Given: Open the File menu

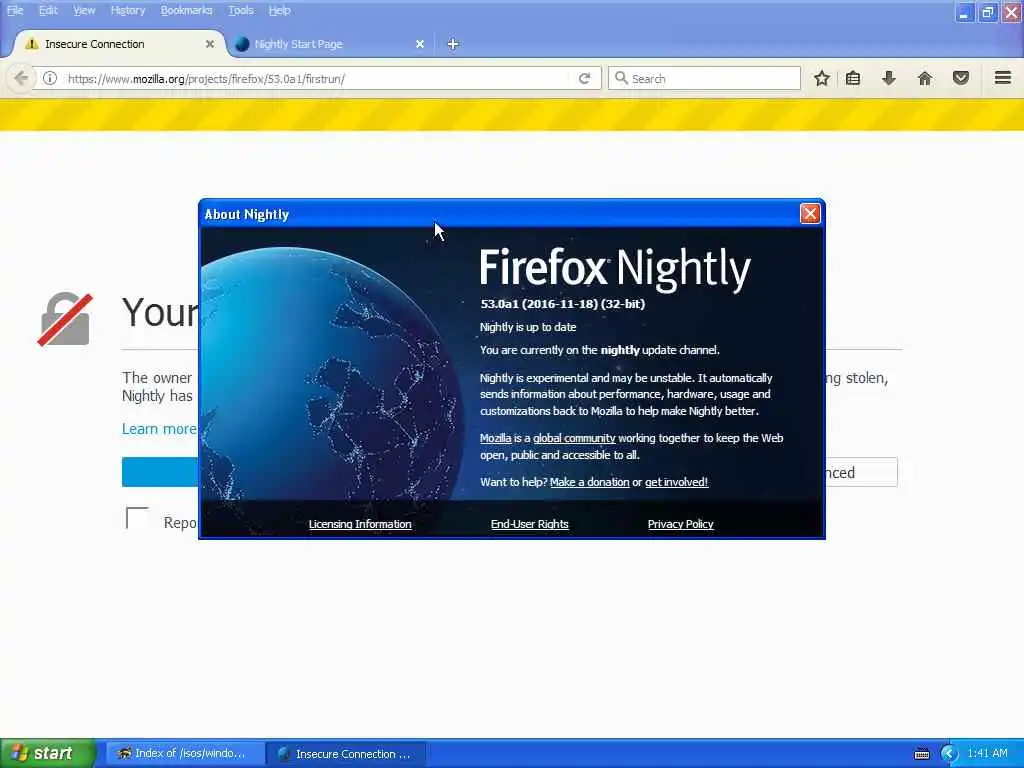Looking at the screenshot, I should point(15,10).
